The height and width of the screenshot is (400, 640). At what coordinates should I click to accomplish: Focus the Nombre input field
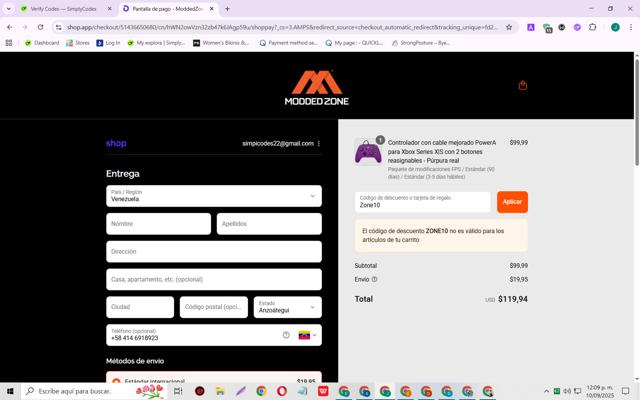(x=158, y=224)
